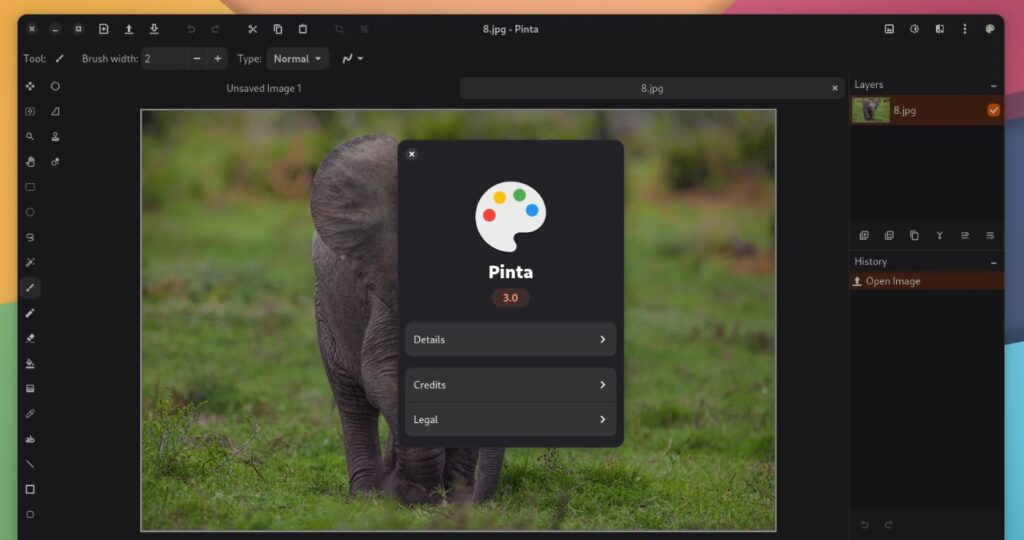Close the About Pinta dialog

411,154
